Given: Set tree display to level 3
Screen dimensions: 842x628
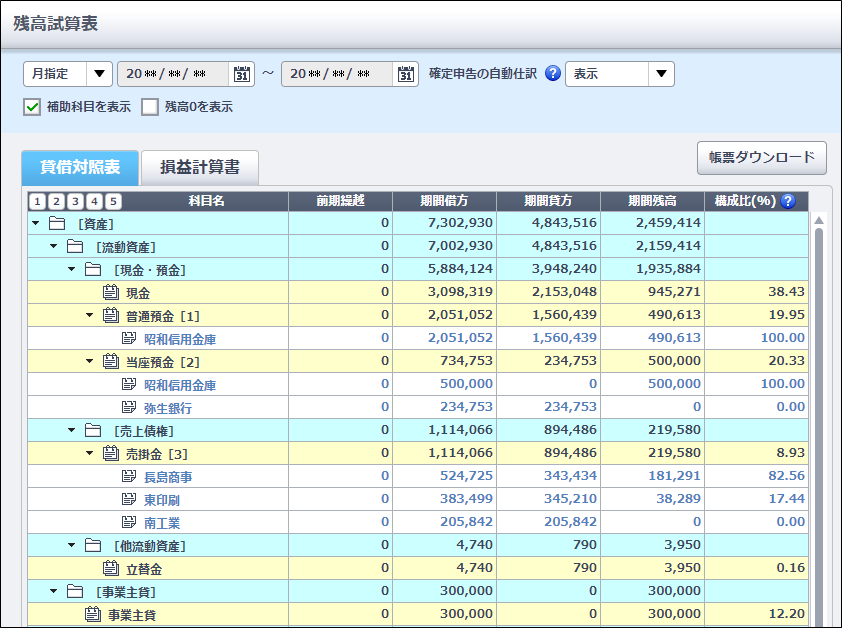Looking at the screenshot, I should coord(76,201).
